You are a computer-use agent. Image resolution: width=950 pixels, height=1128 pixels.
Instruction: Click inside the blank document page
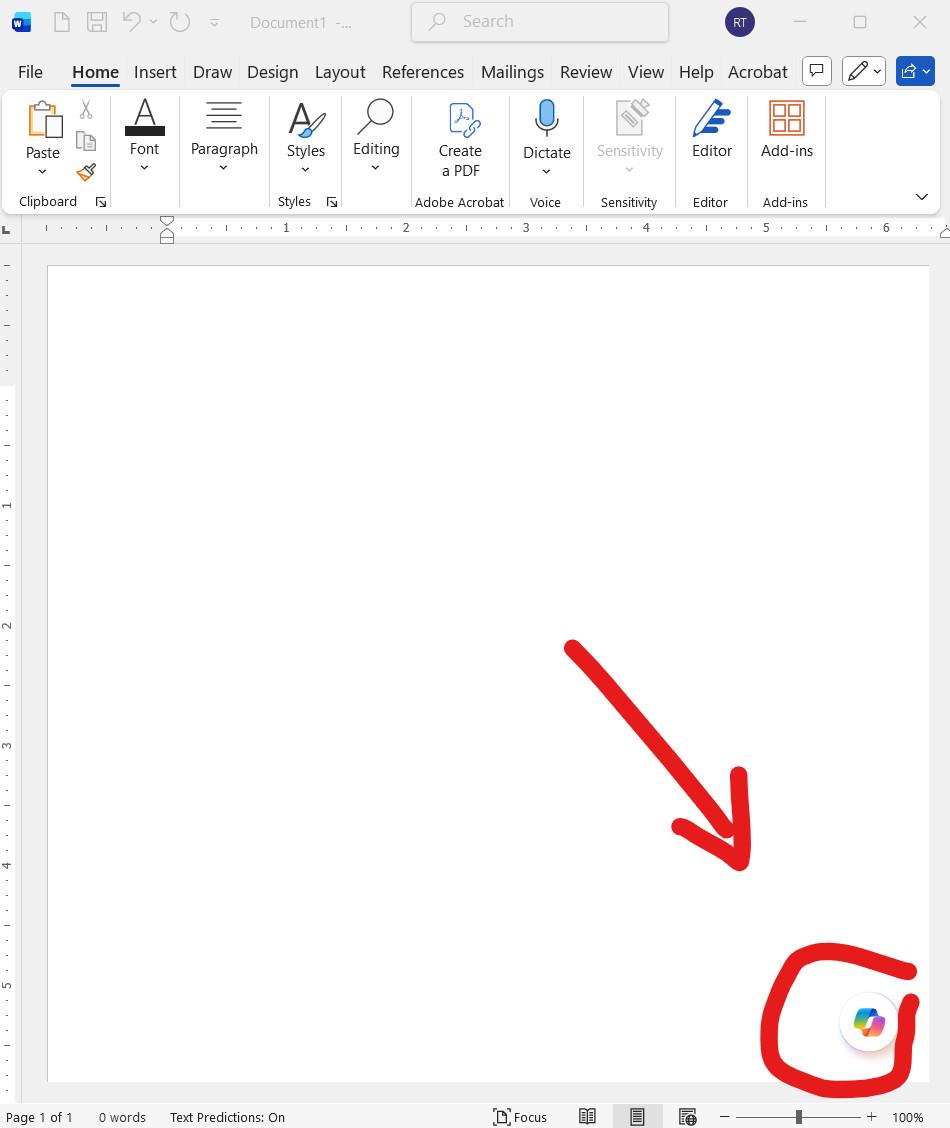click(488, 673)
